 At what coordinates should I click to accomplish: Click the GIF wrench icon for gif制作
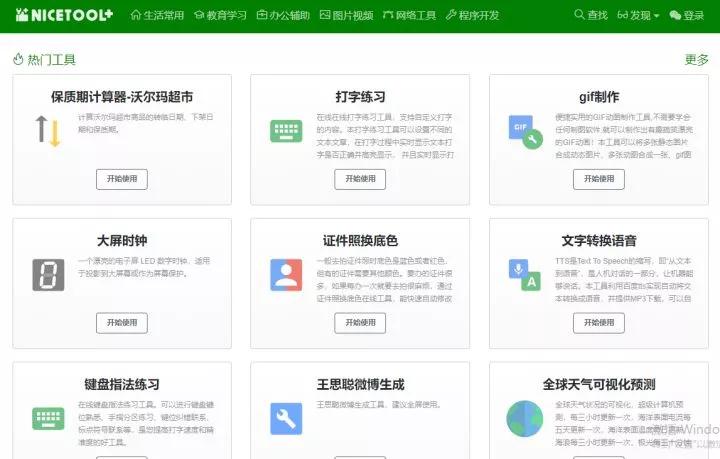point(525,132)
